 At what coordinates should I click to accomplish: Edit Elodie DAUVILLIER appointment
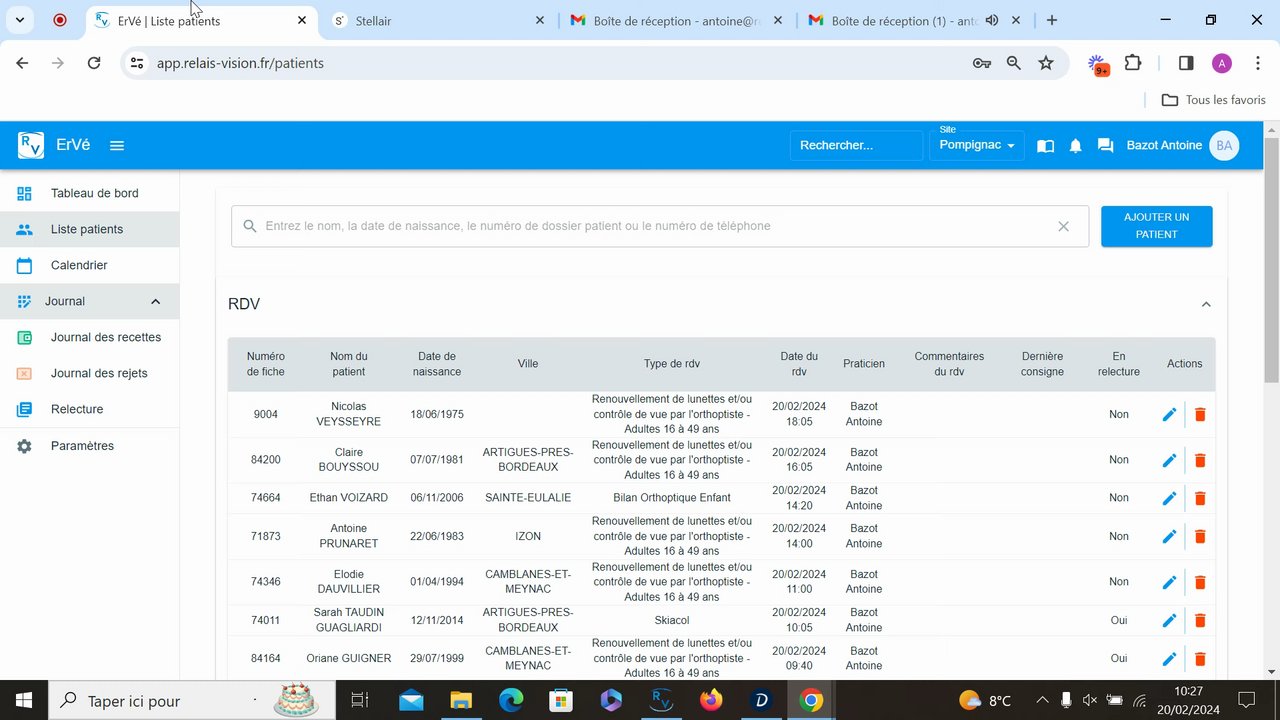pos(1169,582)
